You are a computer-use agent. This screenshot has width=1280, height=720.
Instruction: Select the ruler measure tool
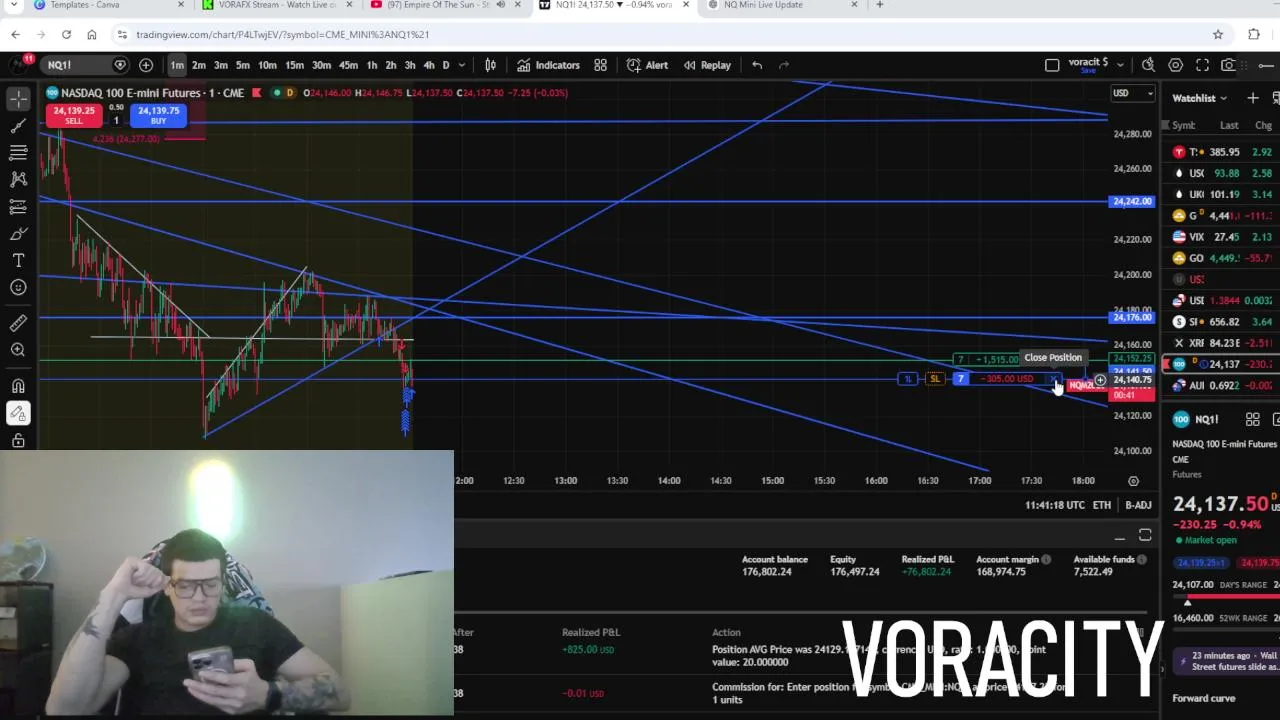tap(18, 323)
